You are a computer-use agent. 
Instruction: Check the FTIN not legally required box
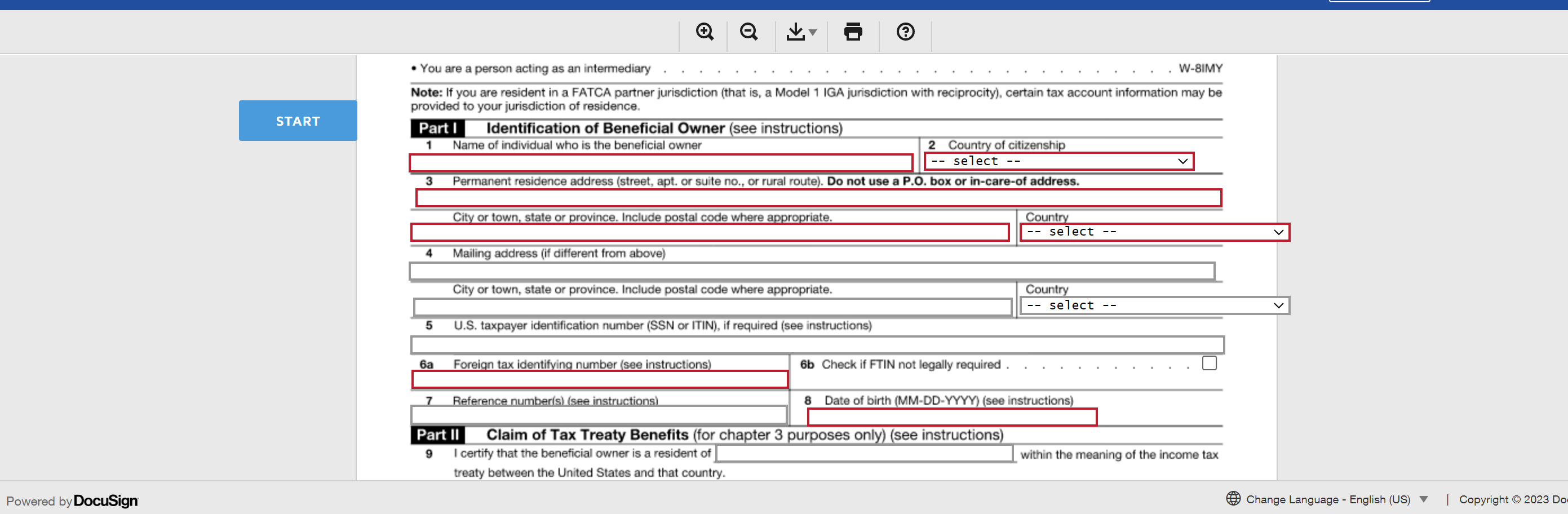pos(1209,364)
